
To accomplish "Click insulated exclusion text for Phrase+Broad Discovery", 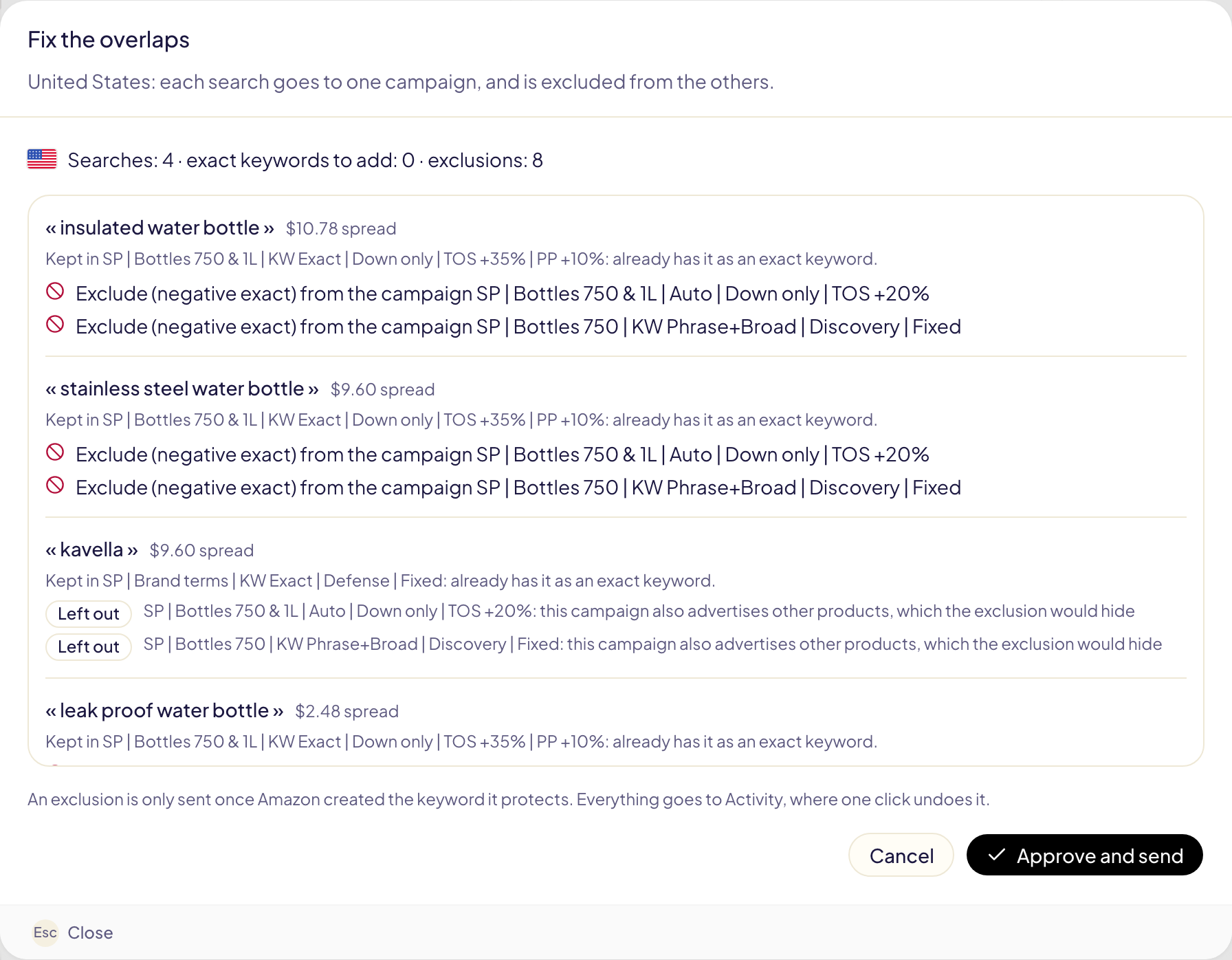I will [518, 327].
